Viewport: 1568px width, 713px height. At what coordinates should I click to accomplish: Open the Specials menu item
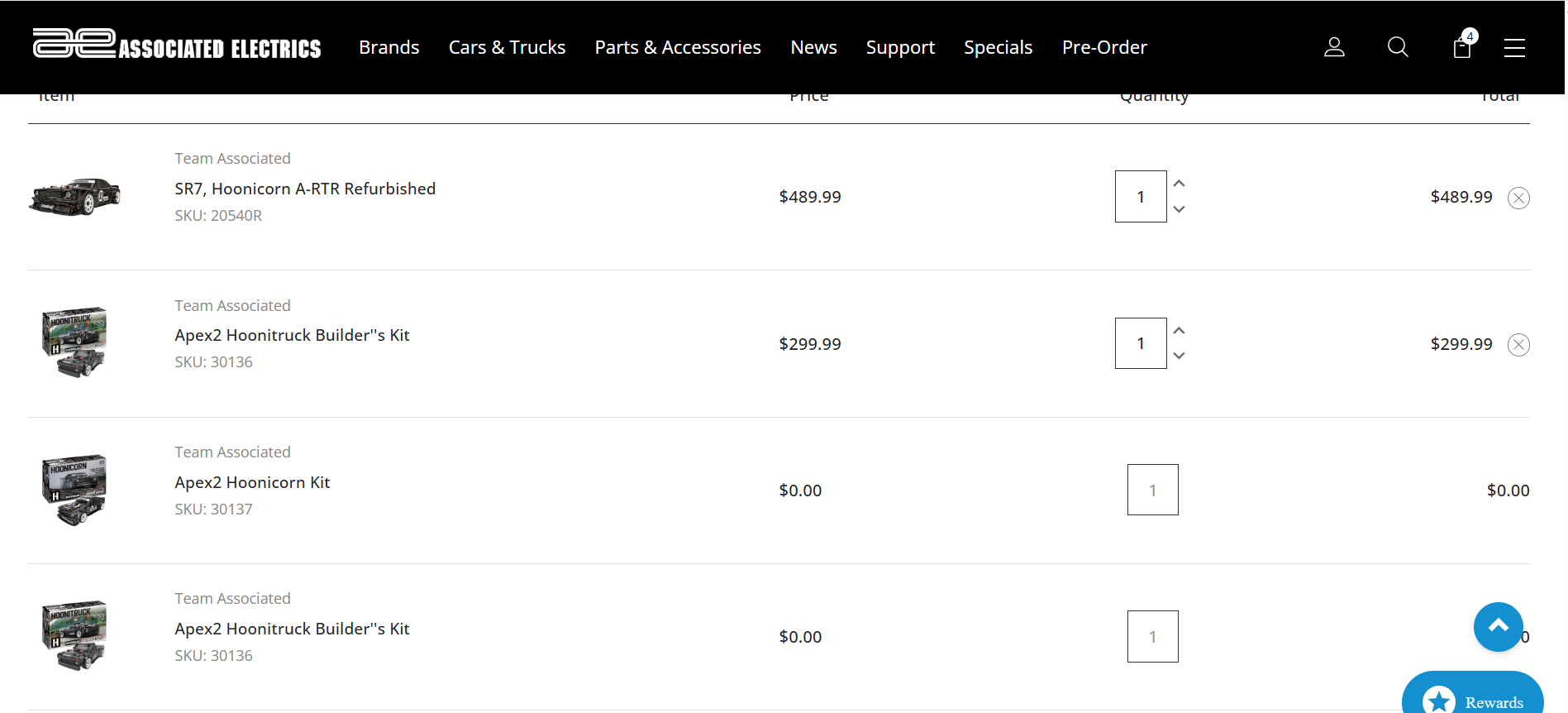coord(998,47)
